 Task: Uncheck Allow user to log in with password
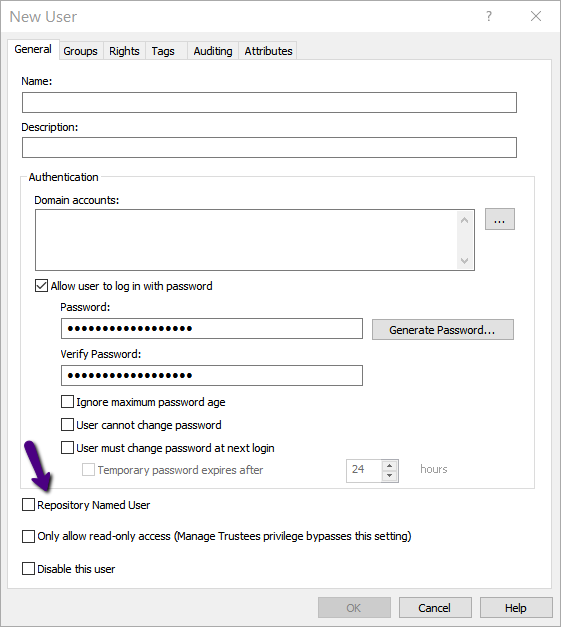(42, 286)
